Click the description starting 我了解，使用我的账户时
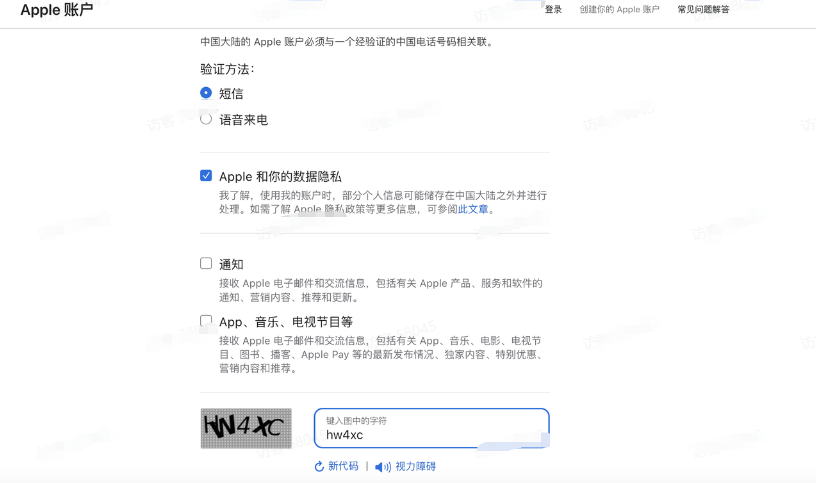Image resolution: width=816 pixels, height=483 pixels. pyautogui.click(x=383, y=202)
